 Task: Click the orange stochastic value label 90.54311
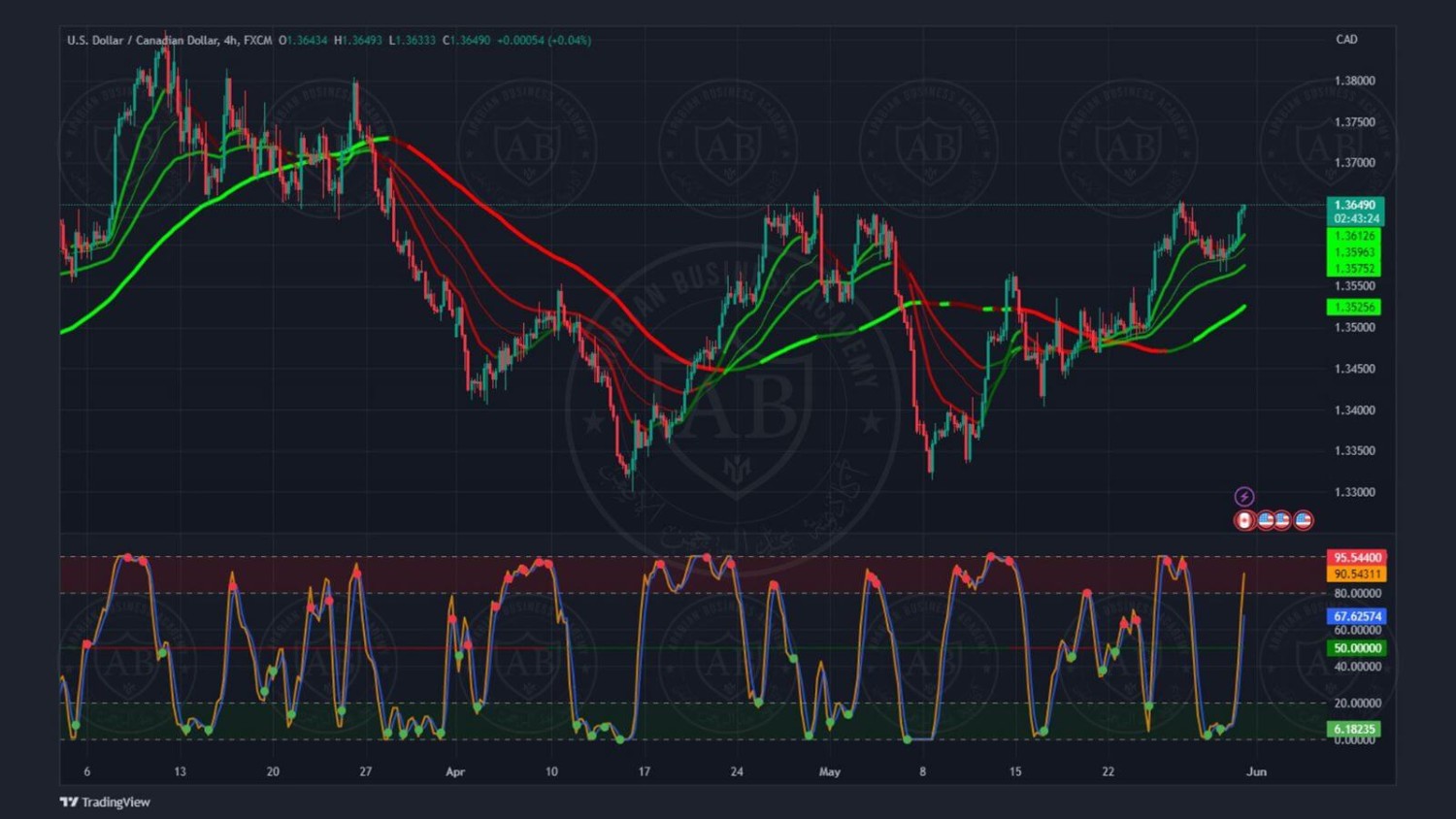1357,573
